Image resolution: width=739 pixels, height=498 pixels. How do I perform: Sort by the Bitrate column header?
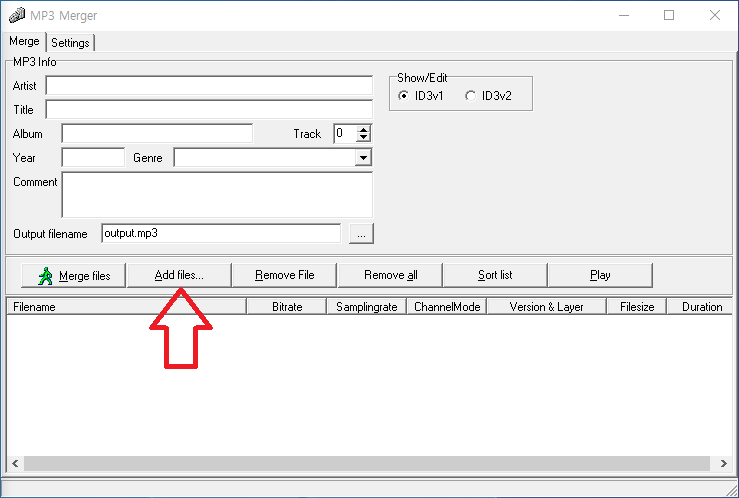286,307
